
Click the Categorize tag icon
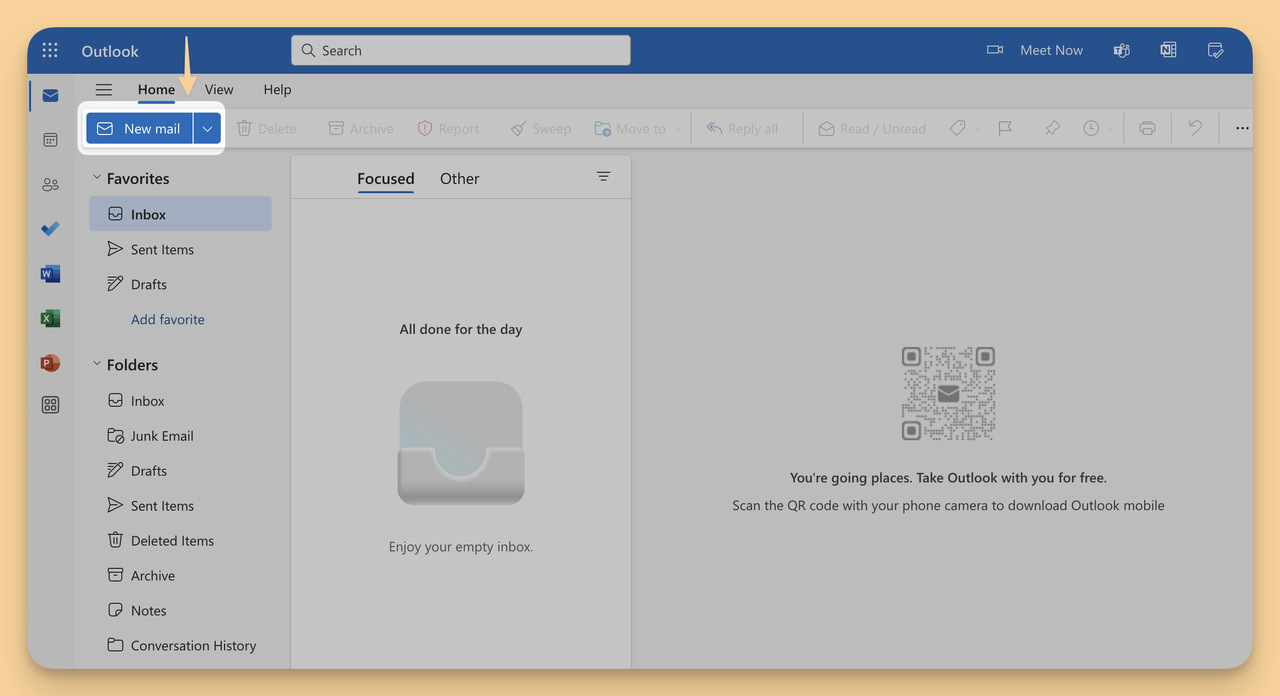[x=957, y=128]
